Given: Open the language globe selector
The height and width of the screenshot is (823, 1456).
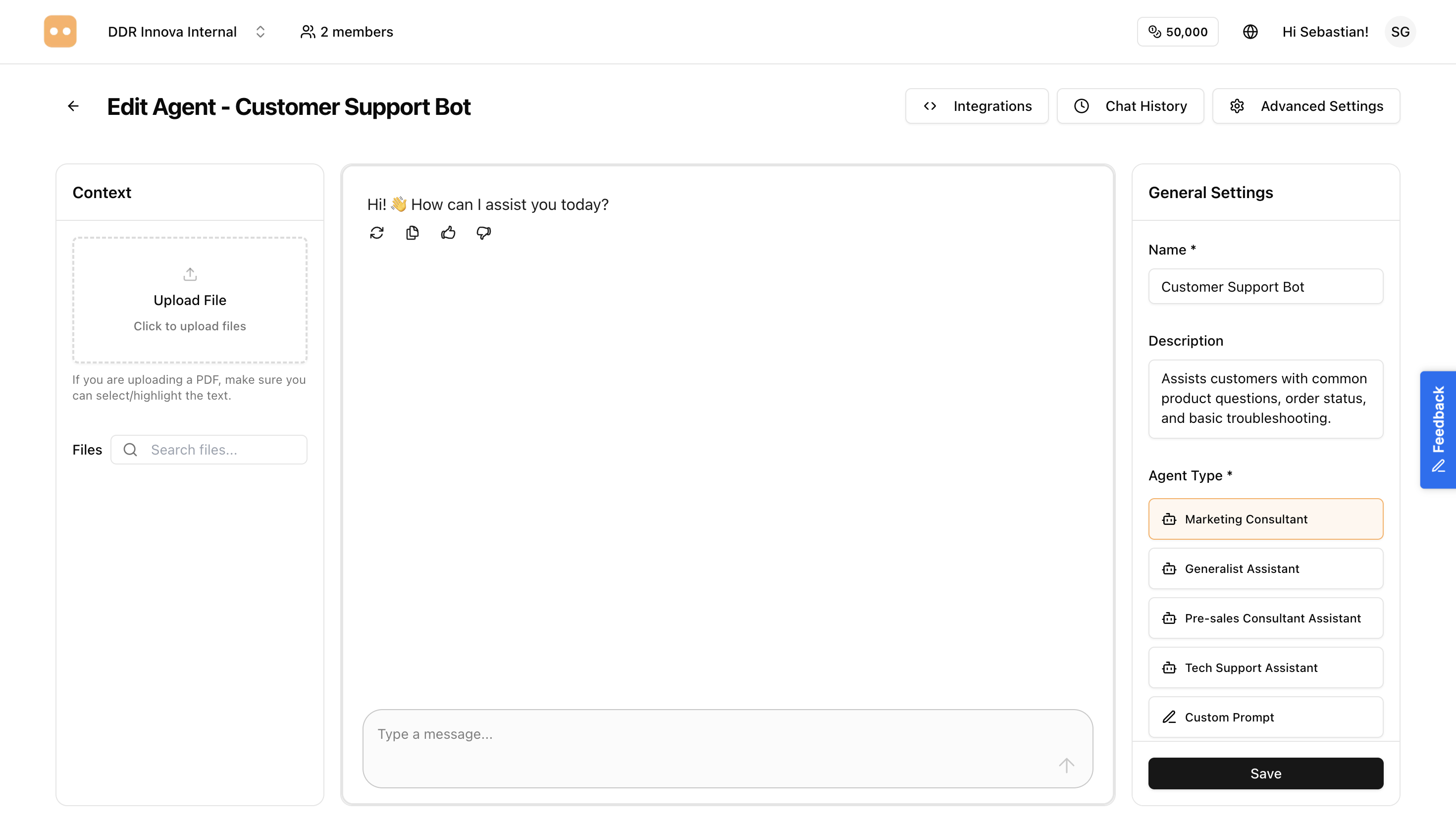Looking at the screenshot, I should pos(1250,32).
